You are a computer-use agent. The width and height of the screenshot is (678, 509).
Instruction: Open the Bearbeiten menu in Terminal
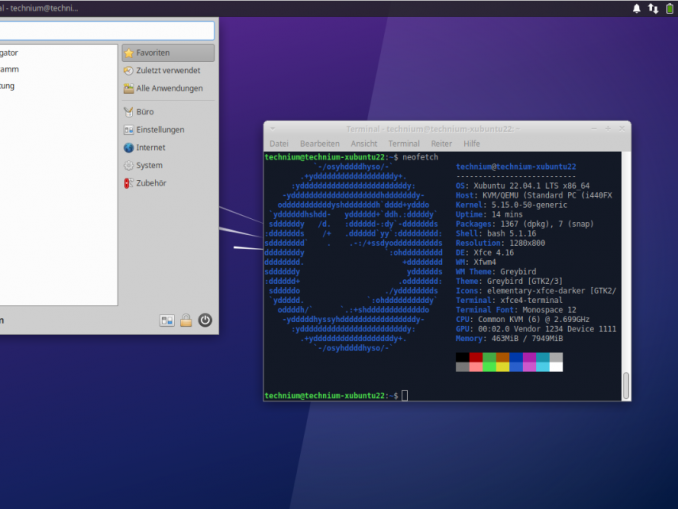click(x=320, y=144)
